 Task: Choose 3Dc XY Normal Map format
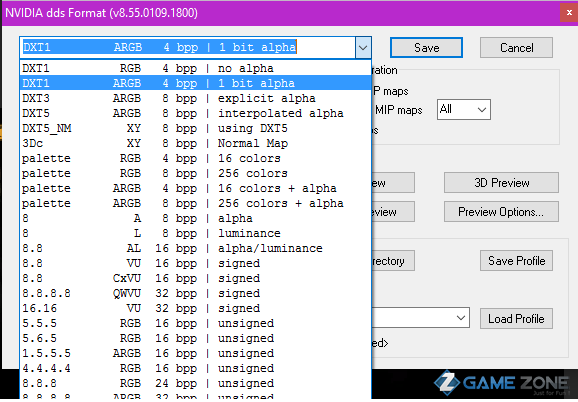[195, 143]
